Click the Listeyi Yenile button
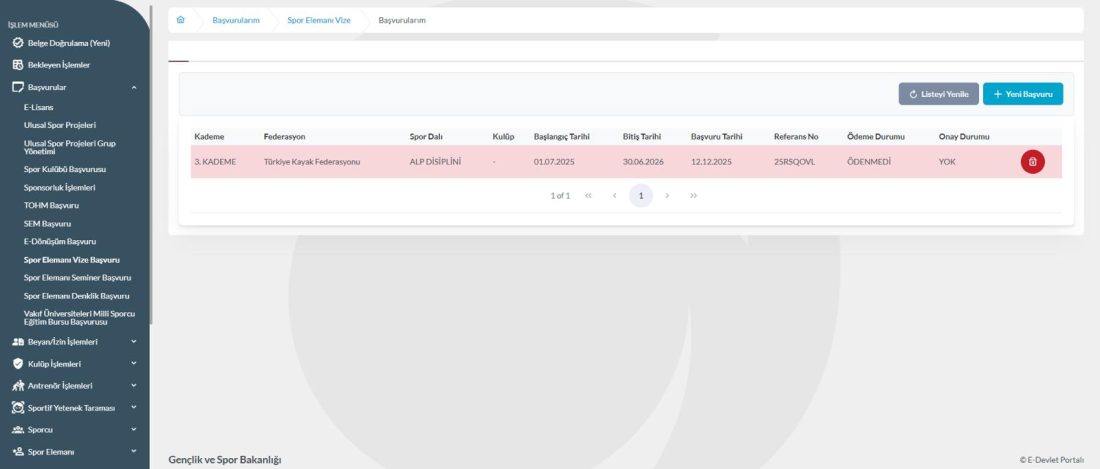 (x=936, y=94)
